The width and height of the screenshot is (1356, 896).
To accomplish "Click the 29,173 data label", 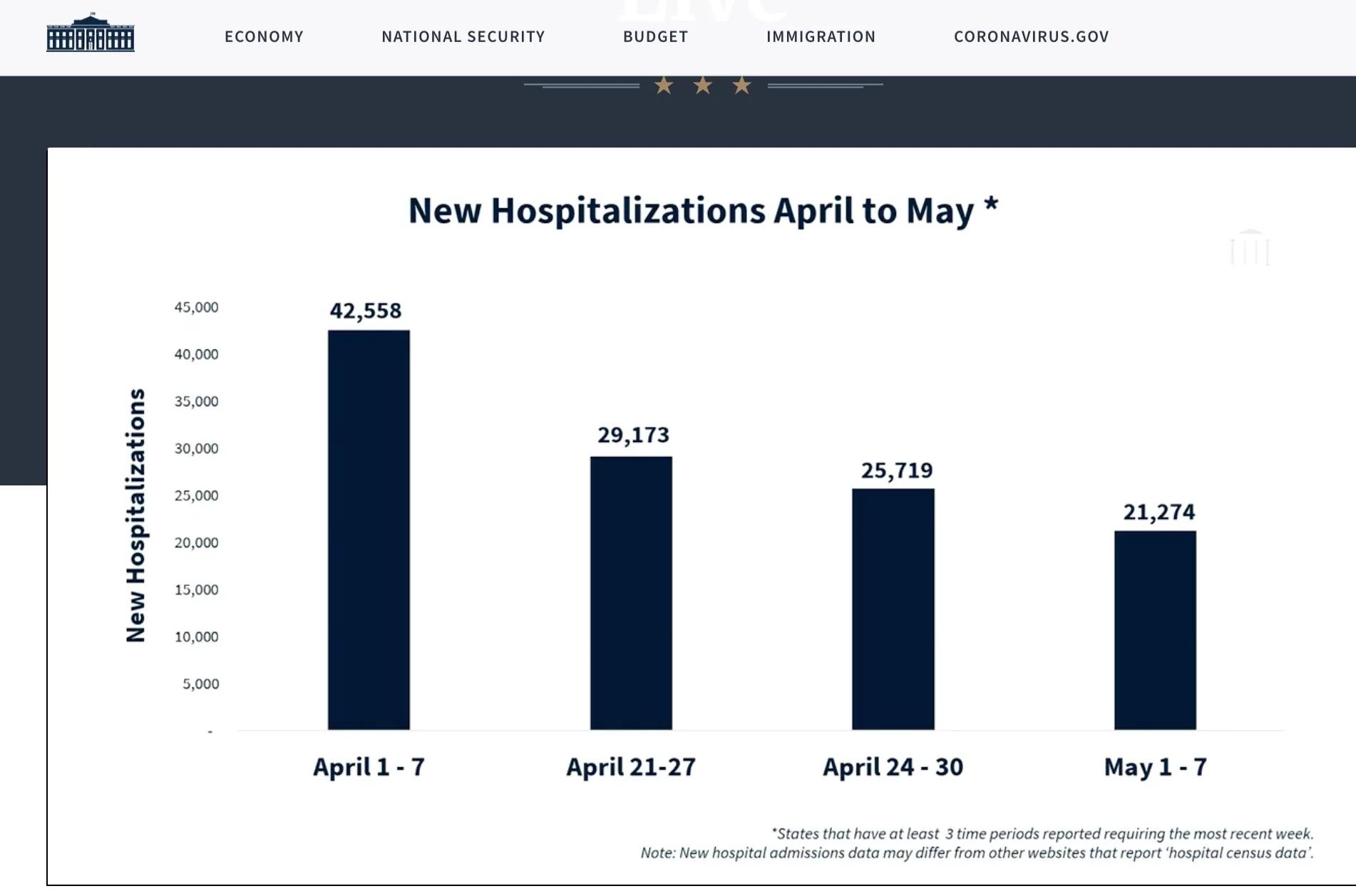I will 633,435.
